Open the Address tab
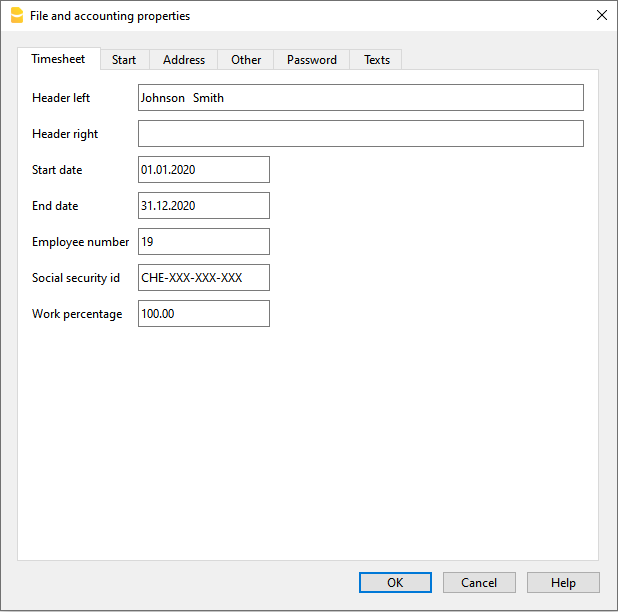 [x=184, y=60]
